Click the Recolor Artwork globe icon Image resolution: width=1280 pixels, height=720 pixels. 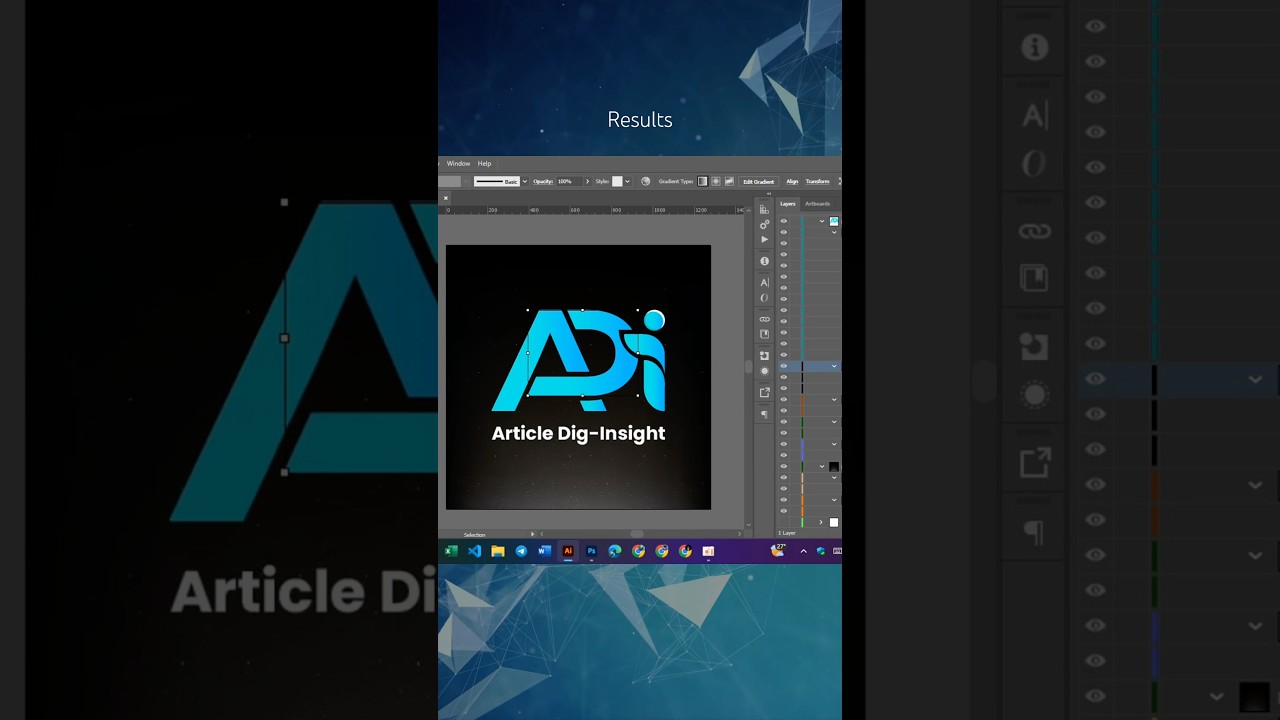(x=645, y=182)
